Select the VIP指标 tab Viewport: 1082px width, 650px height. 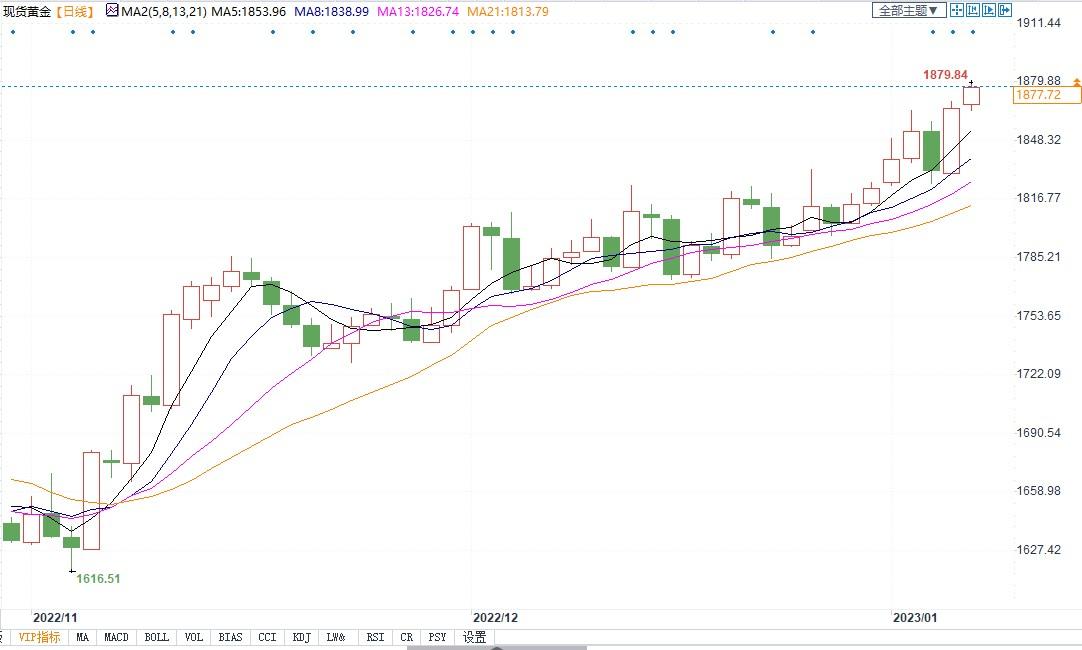pyautogui.click(x=39, y=637)
